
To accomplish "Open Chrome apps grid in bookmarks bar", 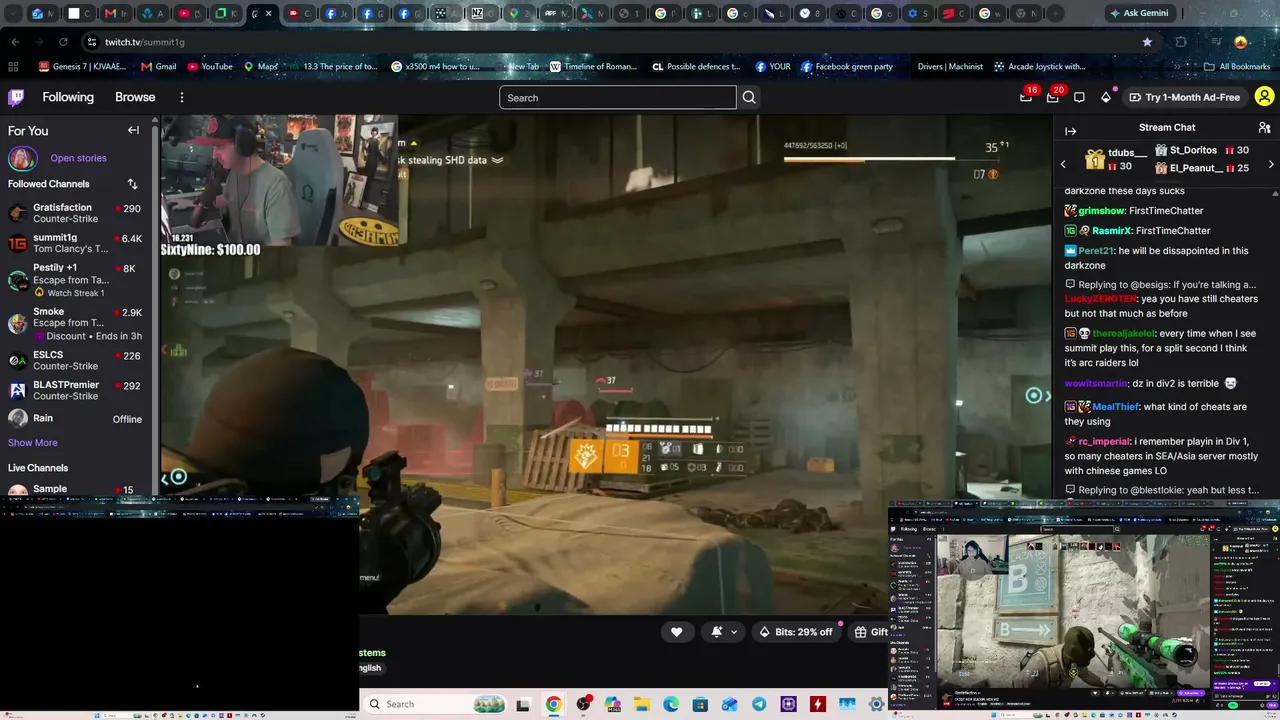I will (13, 67).
